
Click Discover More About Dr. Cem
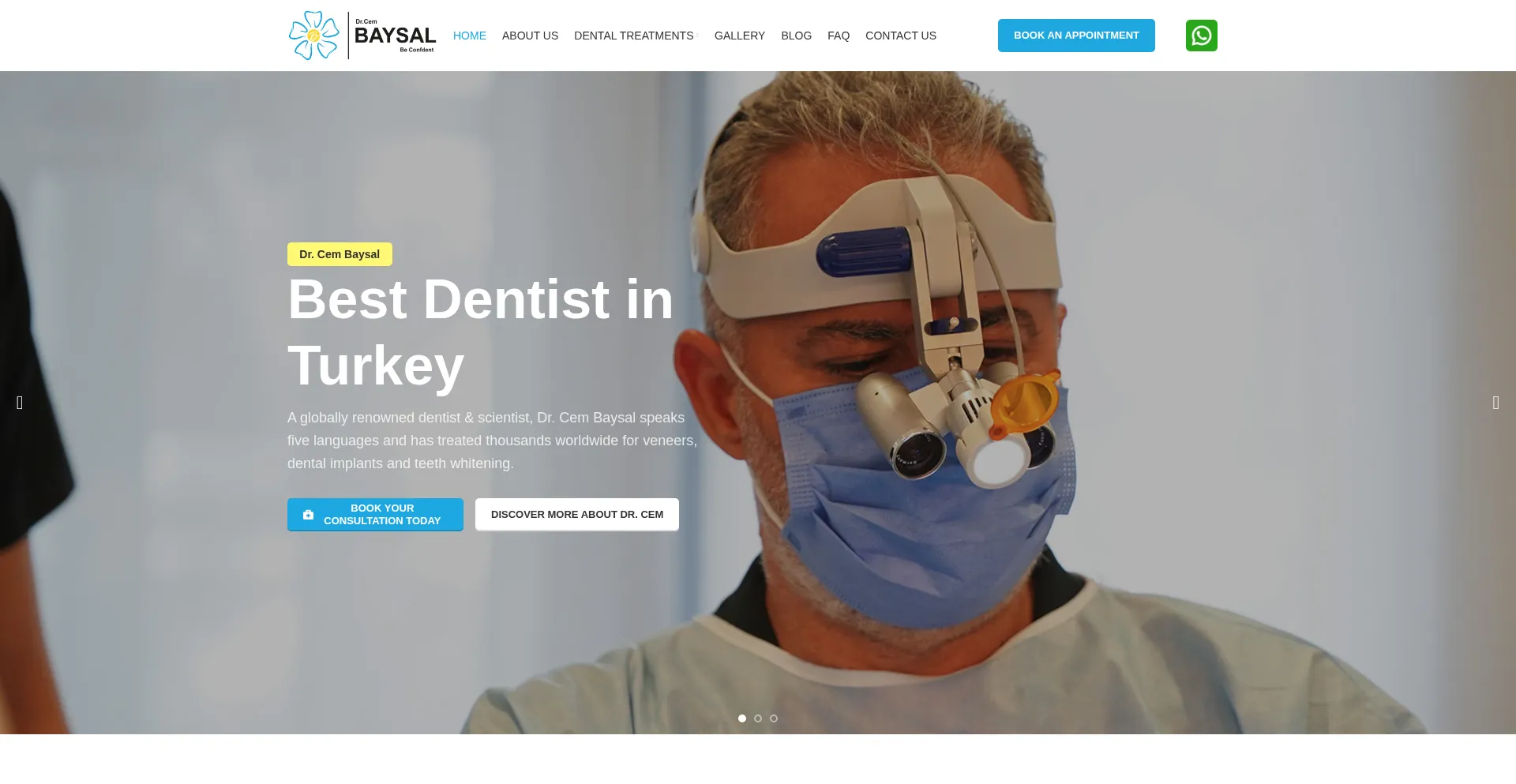577,515
